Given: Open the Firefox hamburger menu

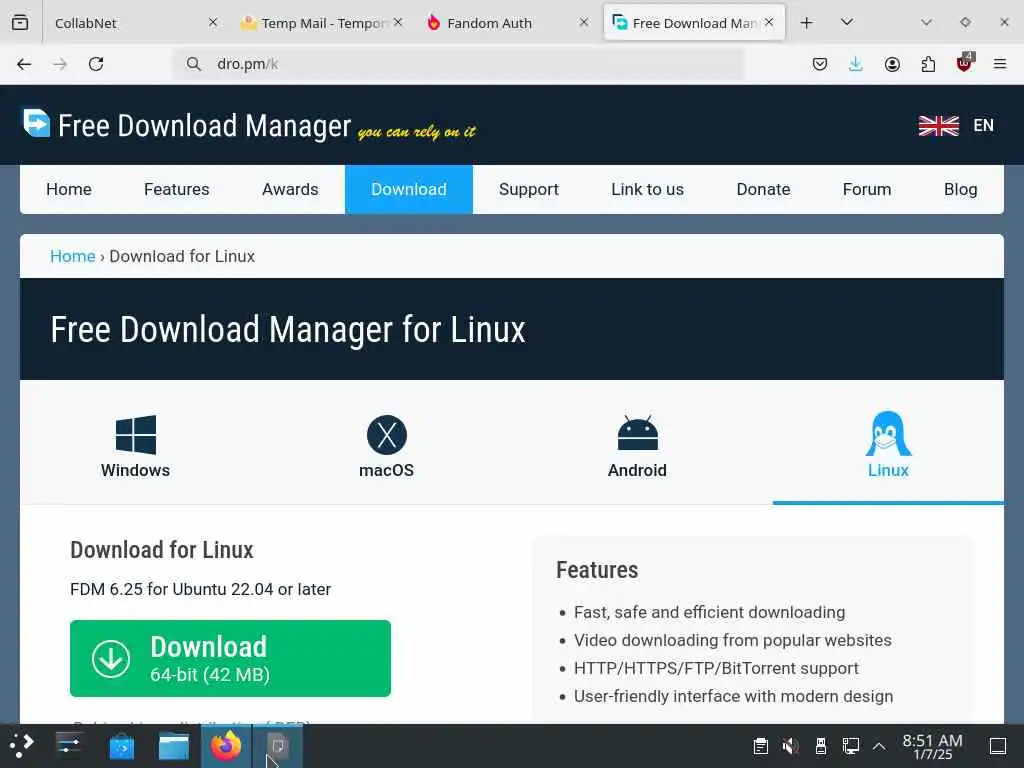Looking at the screenshot, I should (x=1000, y=64).
